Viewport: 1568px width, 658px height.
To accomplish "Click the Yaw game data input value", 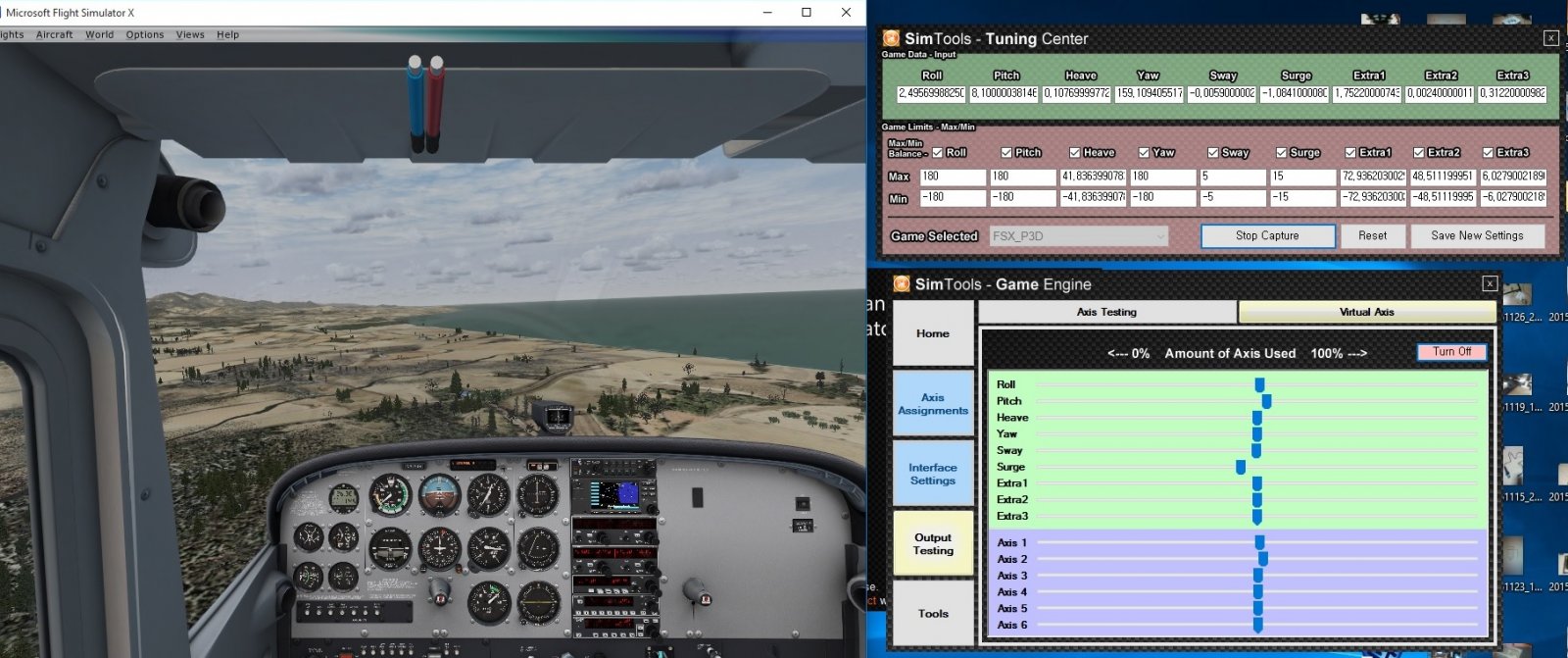I will [1149, 93].
